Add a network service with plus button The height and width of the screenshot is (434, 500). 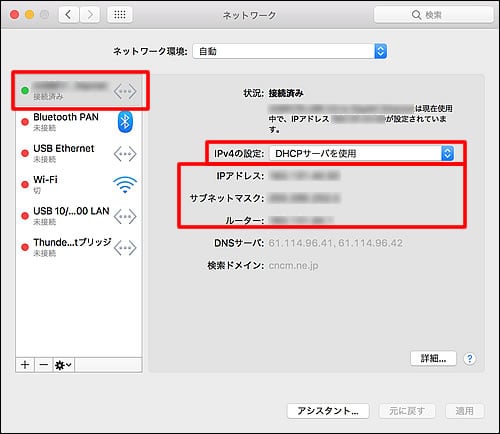coord(25,365)
